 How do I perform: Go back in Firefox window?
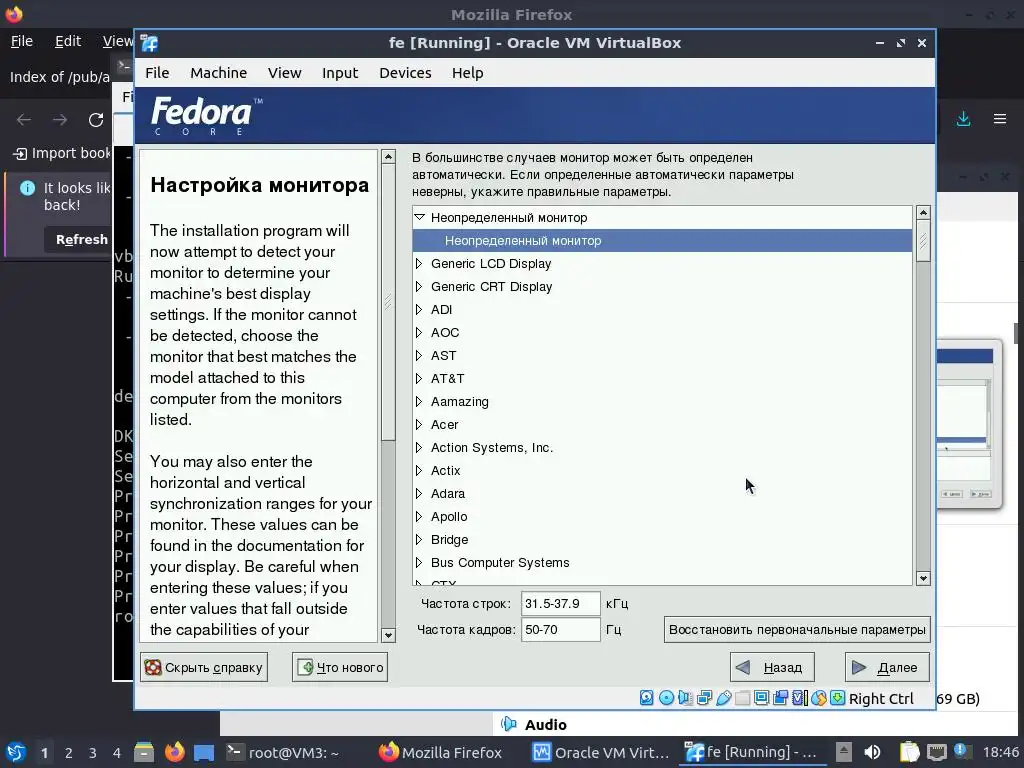pos(24,120)
